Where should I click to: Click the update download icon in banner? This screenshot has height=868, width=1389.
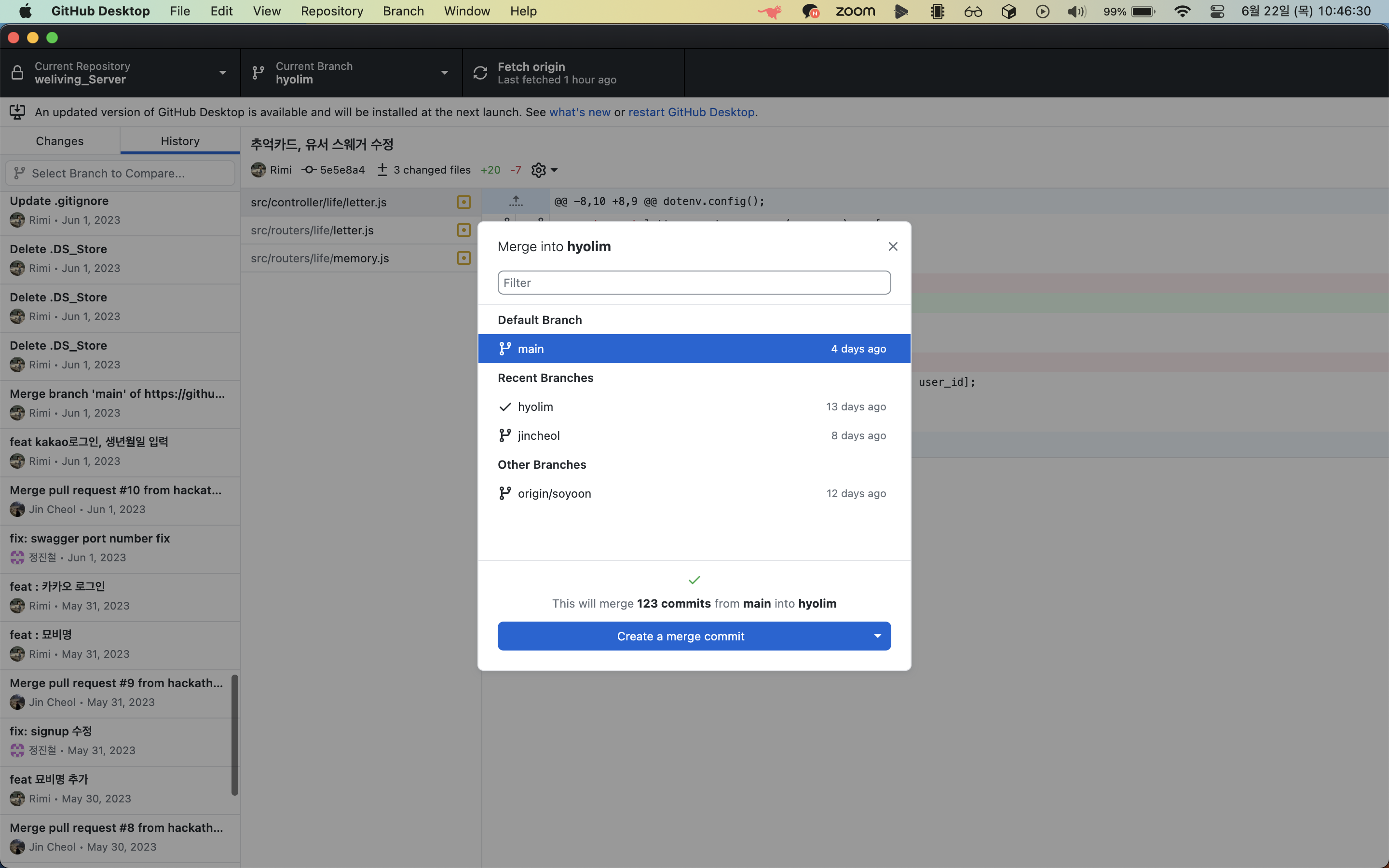click(17, 112)
